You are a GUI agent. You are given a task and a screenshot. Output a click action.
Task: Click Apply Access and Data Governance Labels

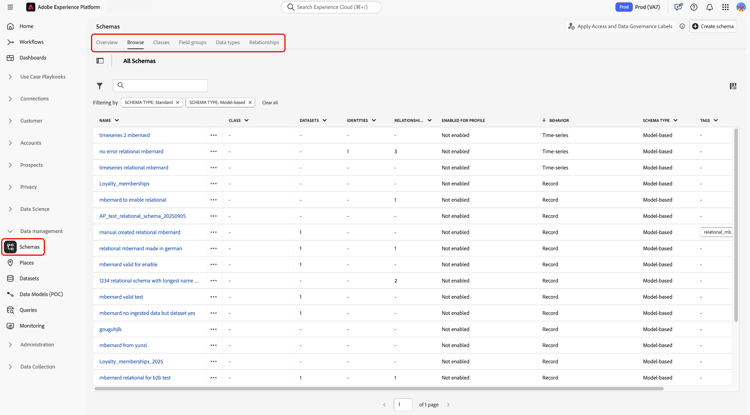620,26
